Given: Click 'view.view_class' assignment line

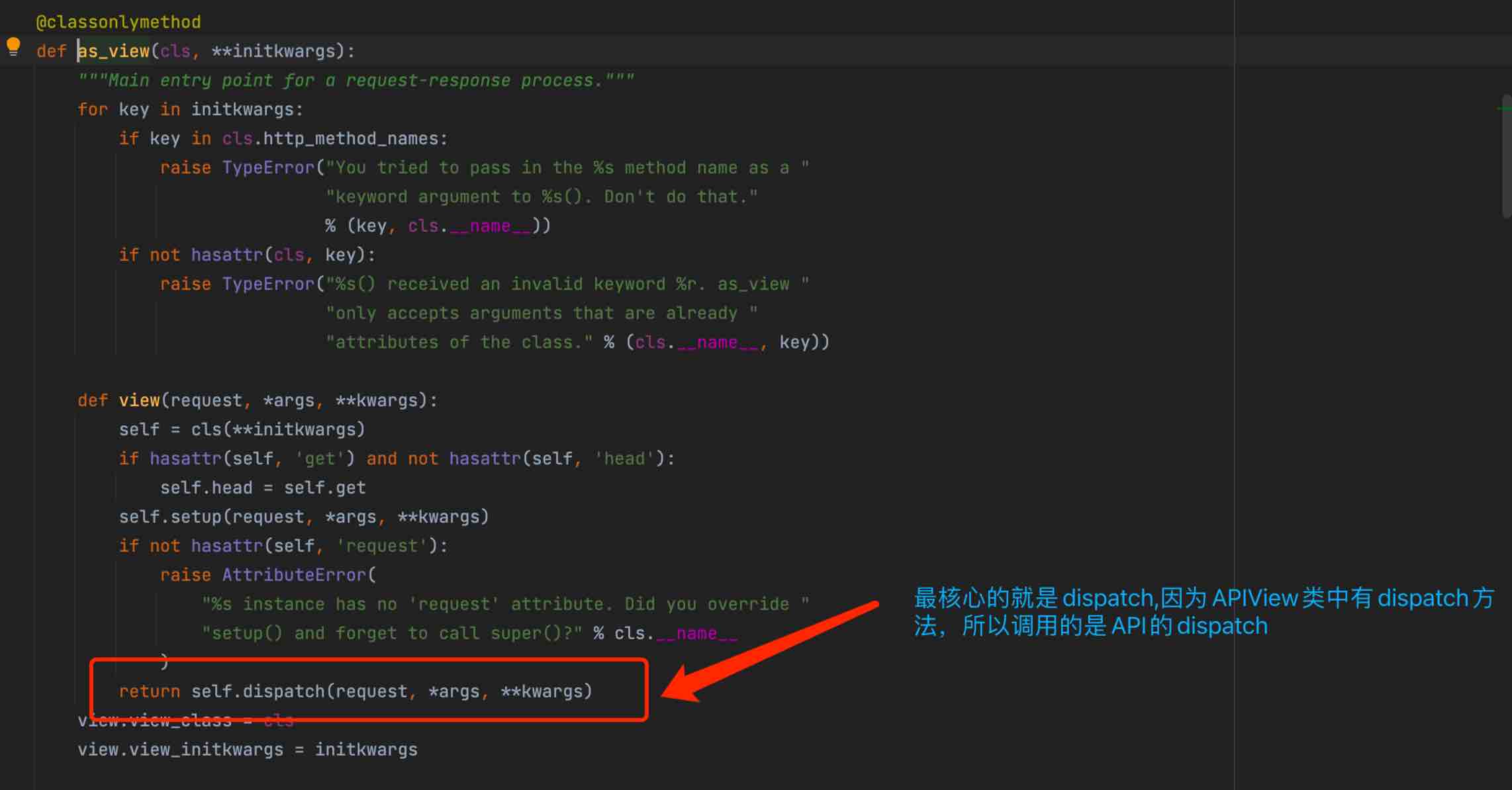Looking at the screenshot, I should [185, 721].
